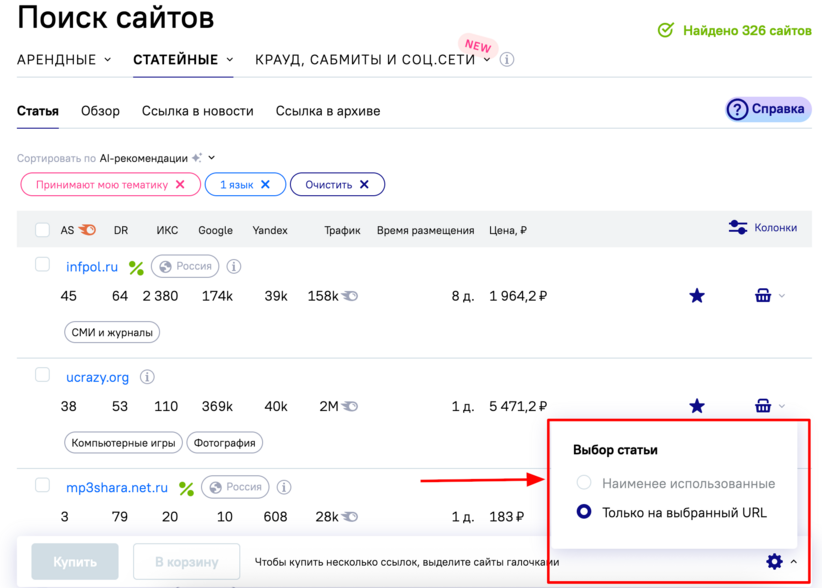Click the Колонки columns settings icon
This screenshot has height=588, width=822.
tap(738, 228)
